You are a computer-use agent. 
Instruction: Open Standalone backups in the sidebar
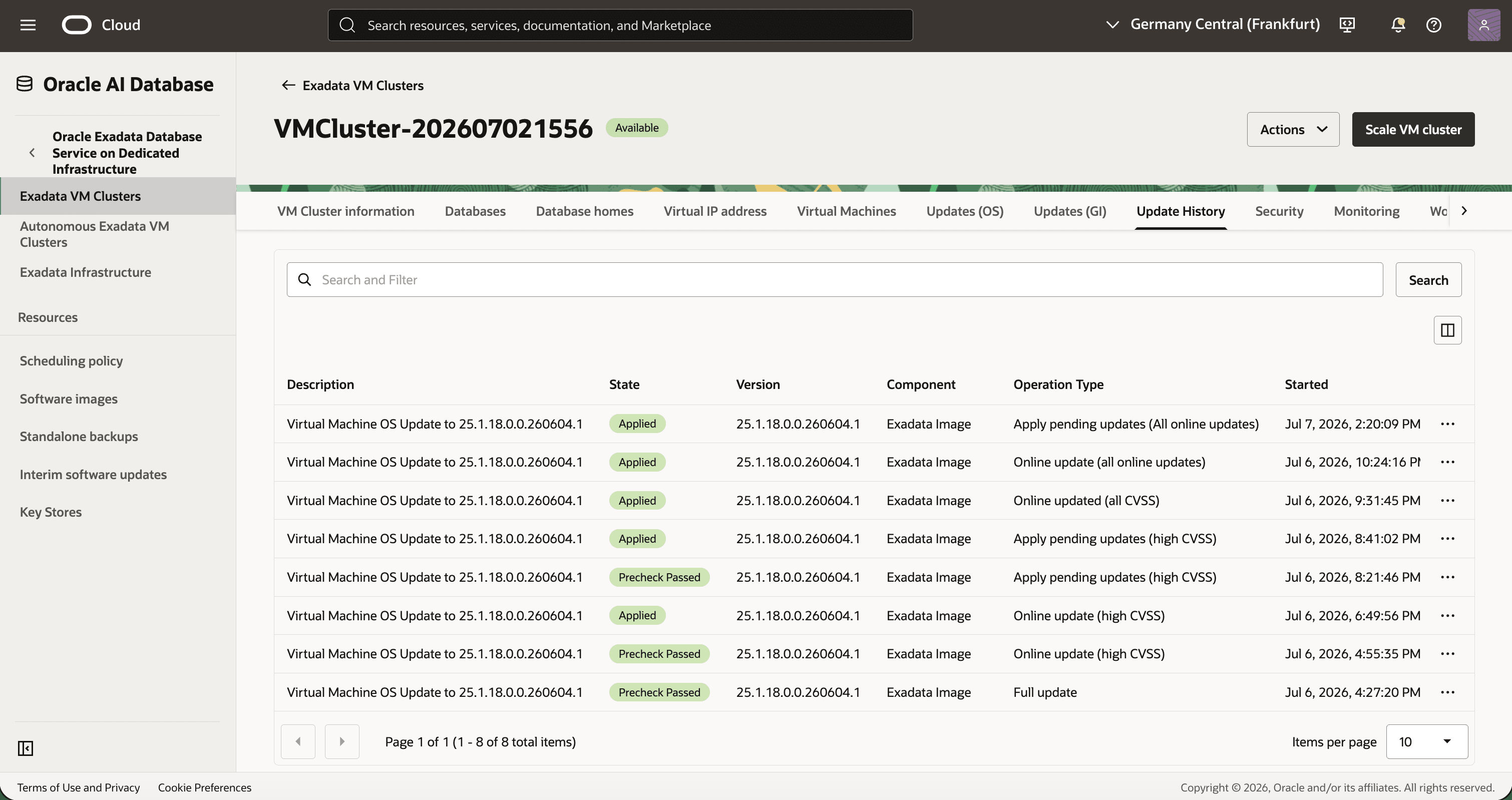pos(79,437)
